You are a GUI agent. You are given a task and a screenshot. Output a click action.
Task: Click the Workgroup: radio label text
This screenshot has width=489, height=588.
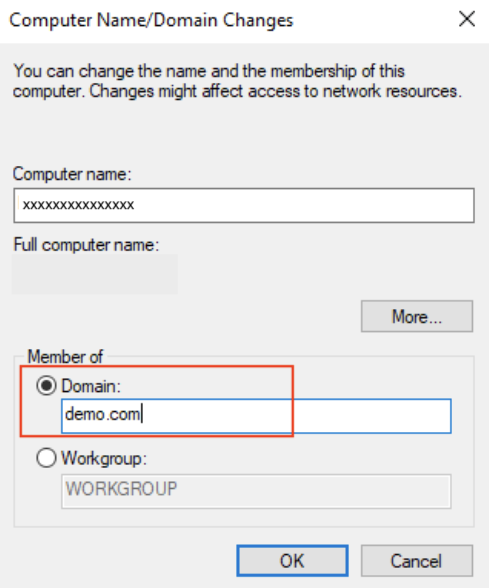(x=104, y=459)
